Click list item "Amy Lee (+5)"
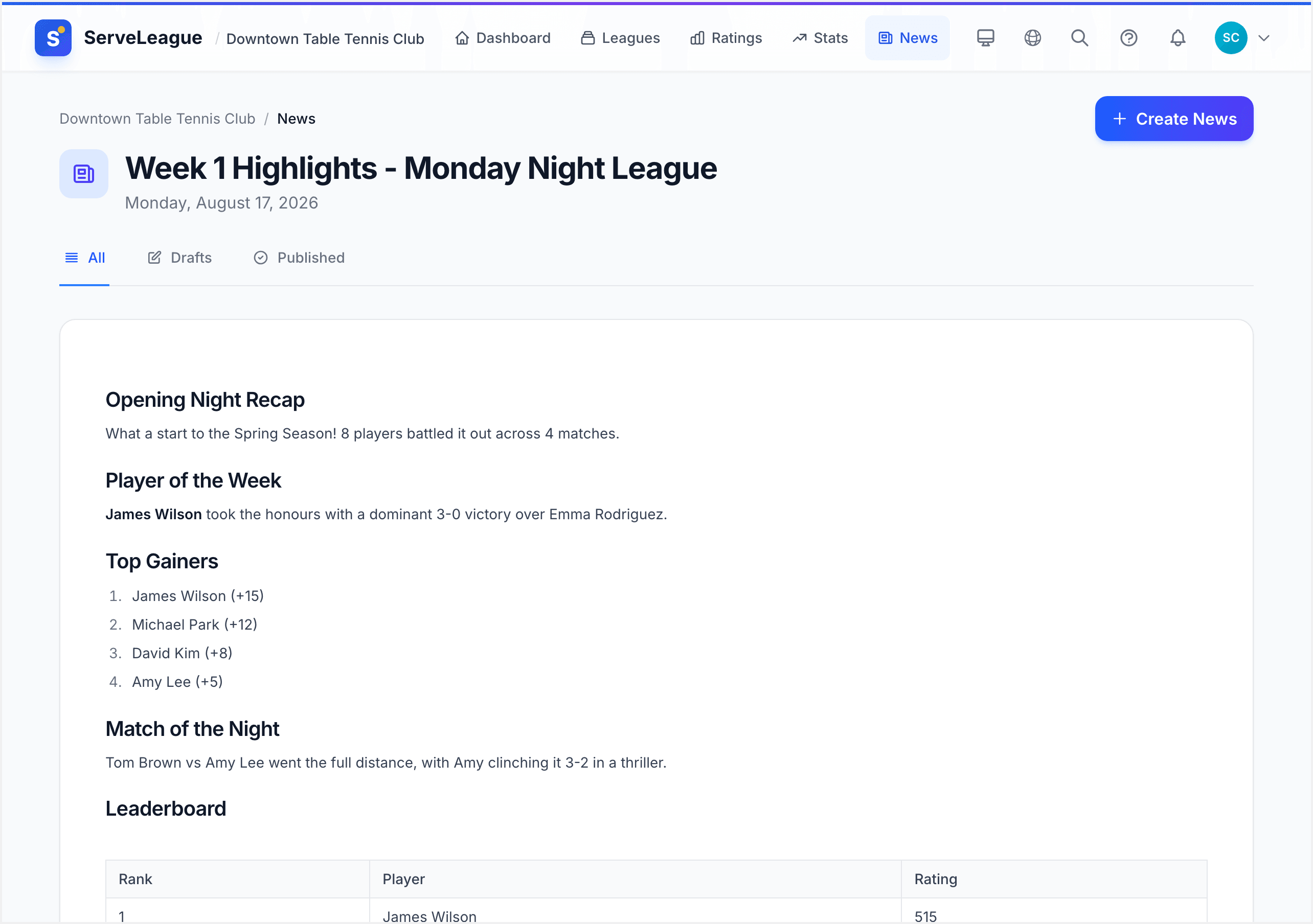 [177, 682]
